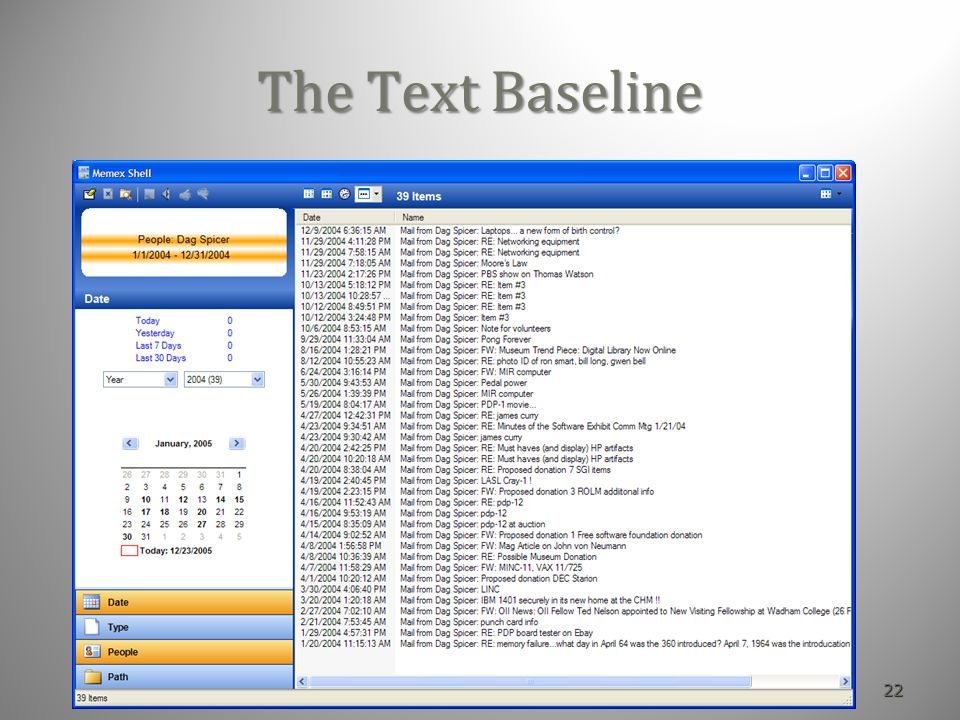
Task: Click the Yesterday filter link
Action: [155, 333]
